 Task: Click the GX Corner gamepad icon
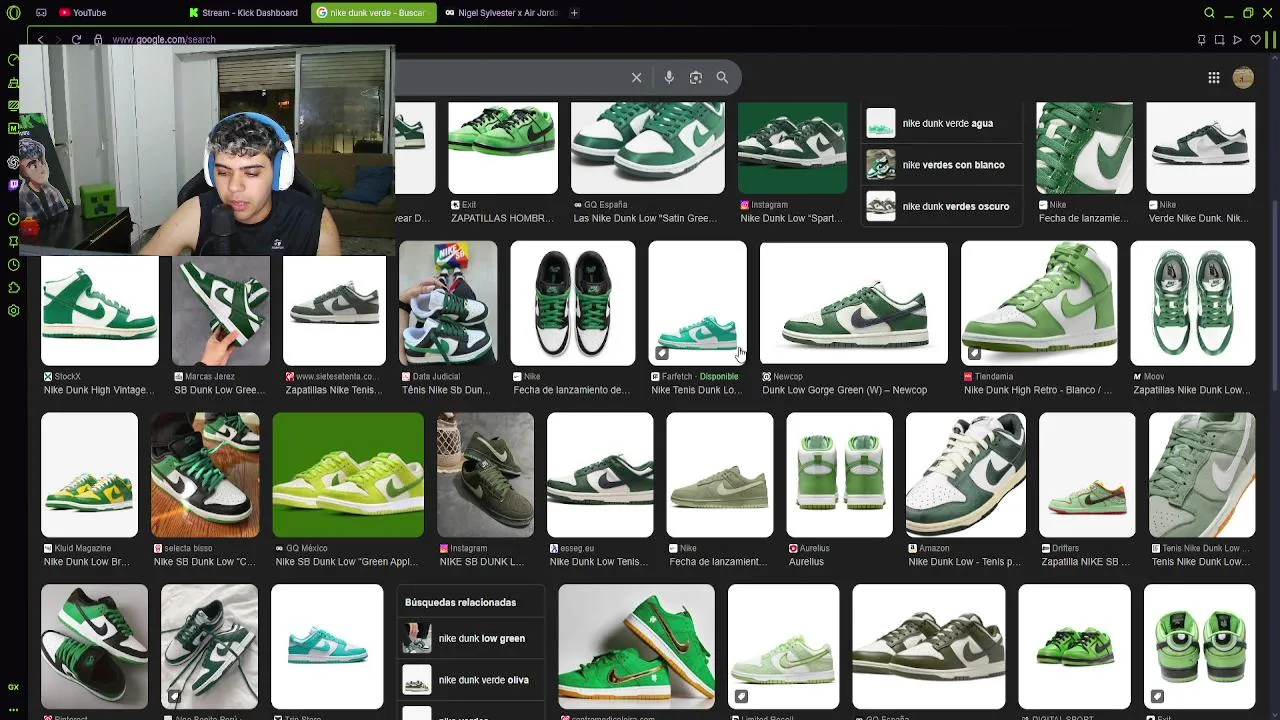point(41,13)
